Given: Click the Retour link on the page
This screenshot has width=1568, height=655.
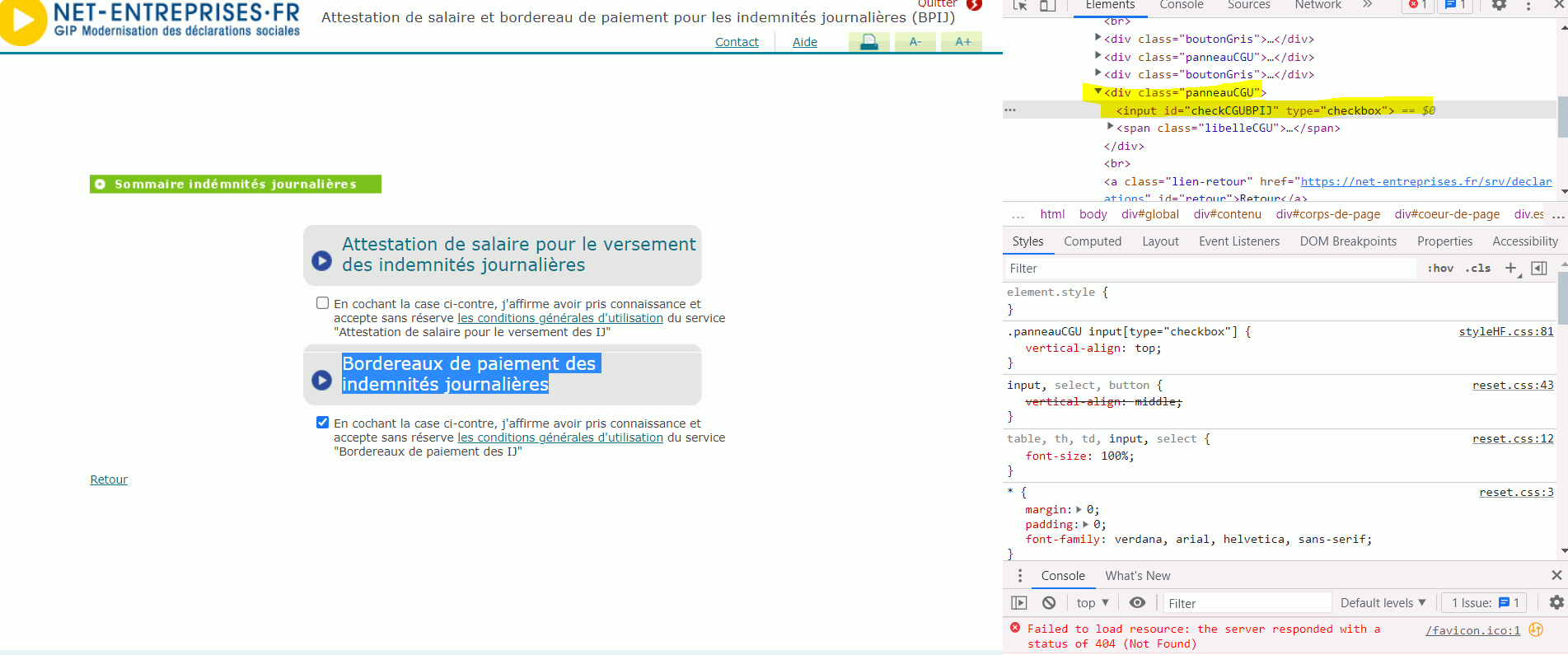Looking at the screenshot, I should click(109, 480).
